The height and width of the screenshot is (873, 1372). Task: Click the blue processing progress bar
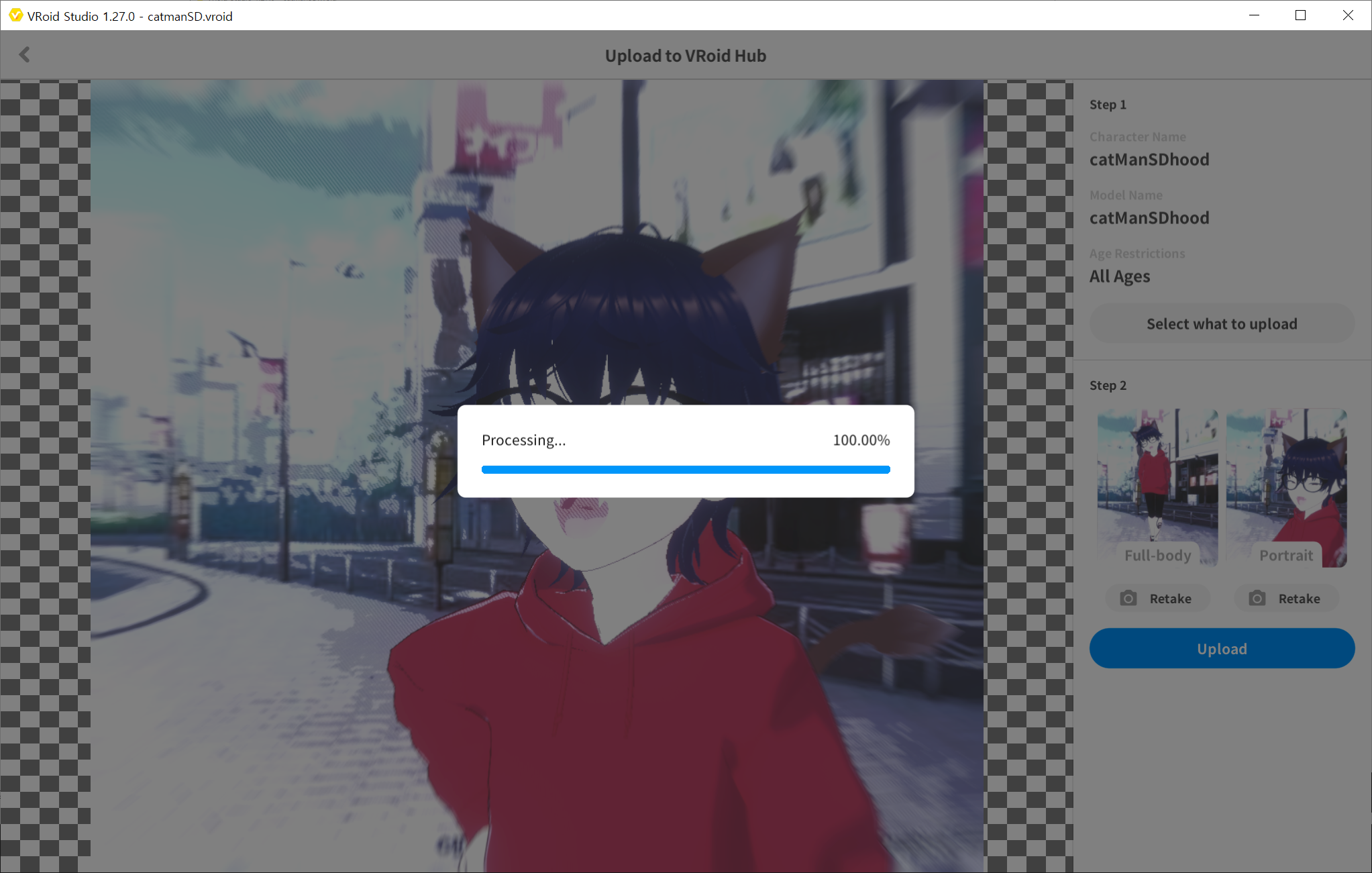685,470
